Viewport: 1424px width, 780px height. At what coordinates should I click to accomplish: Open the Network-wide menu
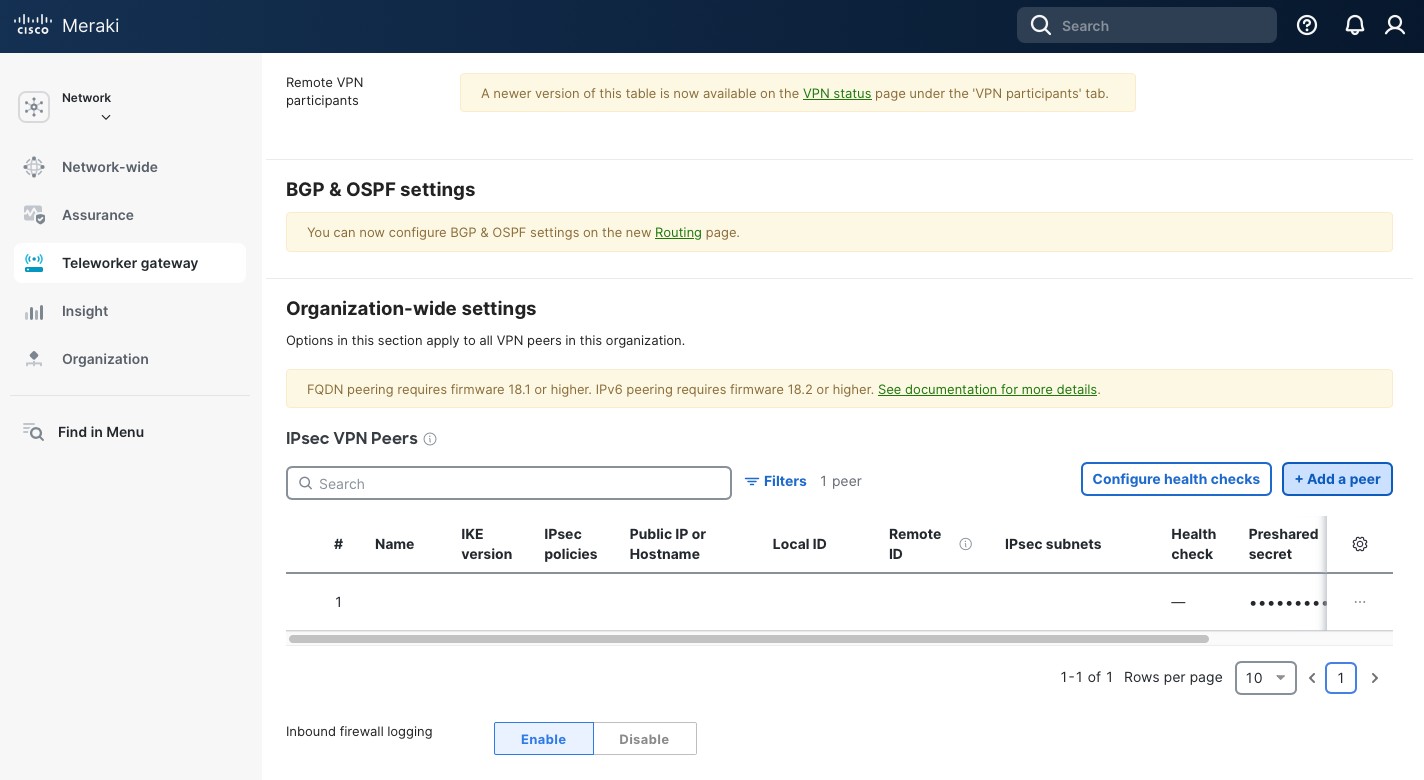pyautogui.click(x=110, y=167)
